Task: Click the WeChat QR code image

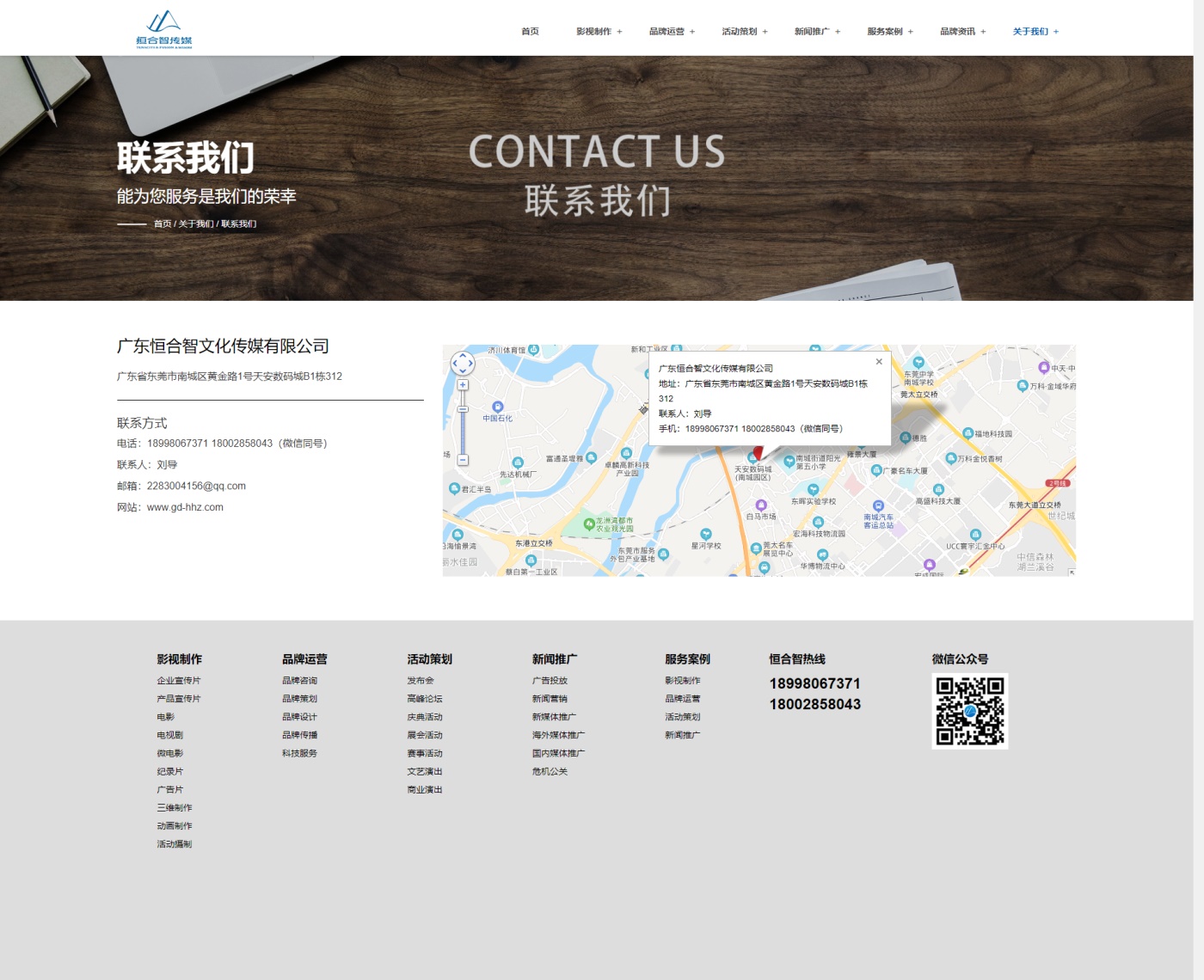Action: (x=969, y=711)
